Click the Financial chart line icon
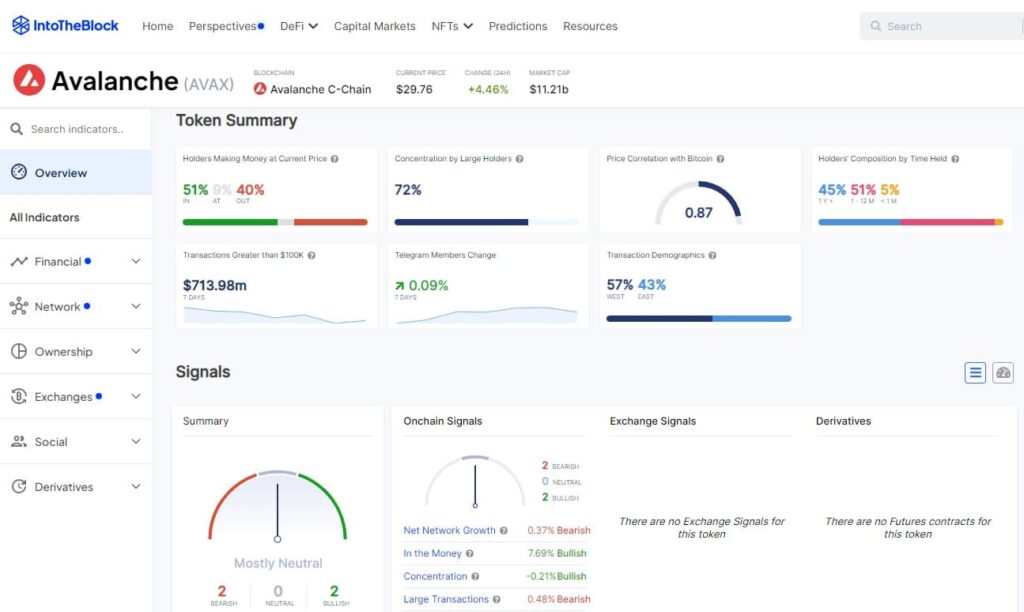The height and width of the screenshot is (612, 1024). (x=19, y=261)
